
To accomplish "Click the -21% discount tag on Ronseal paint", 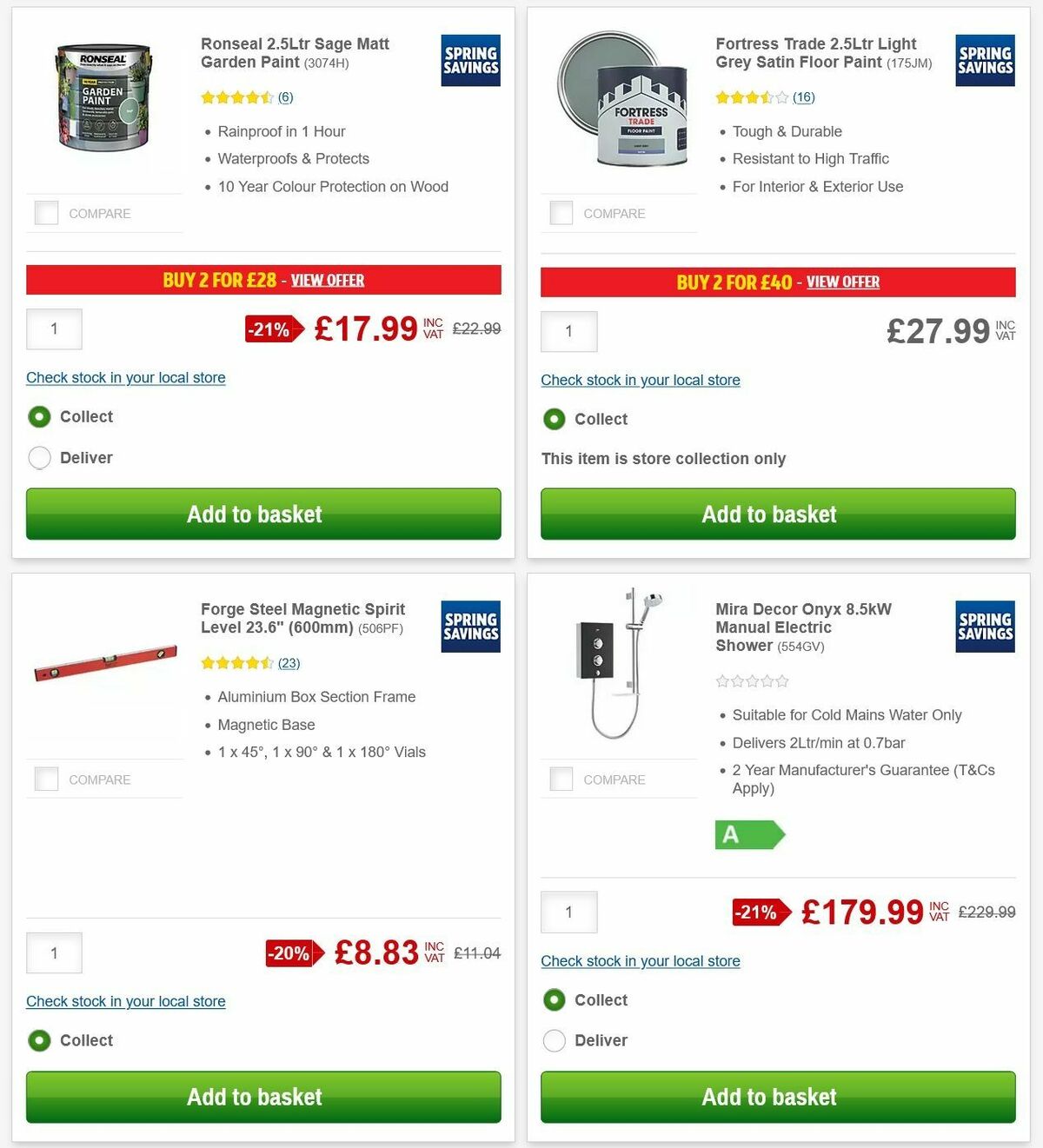I will point(270,329).
